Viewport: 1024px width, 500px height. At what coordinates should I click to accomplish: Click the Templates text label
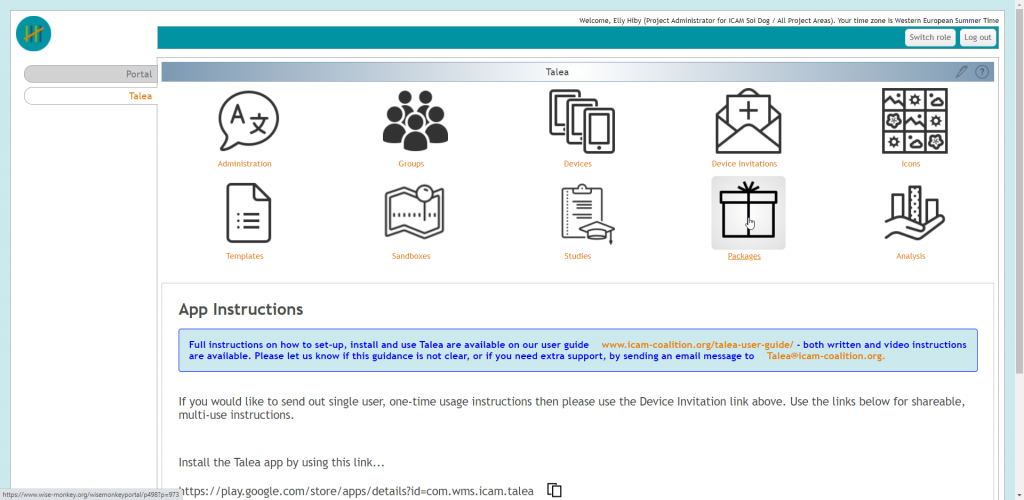[x=244, y=256]
